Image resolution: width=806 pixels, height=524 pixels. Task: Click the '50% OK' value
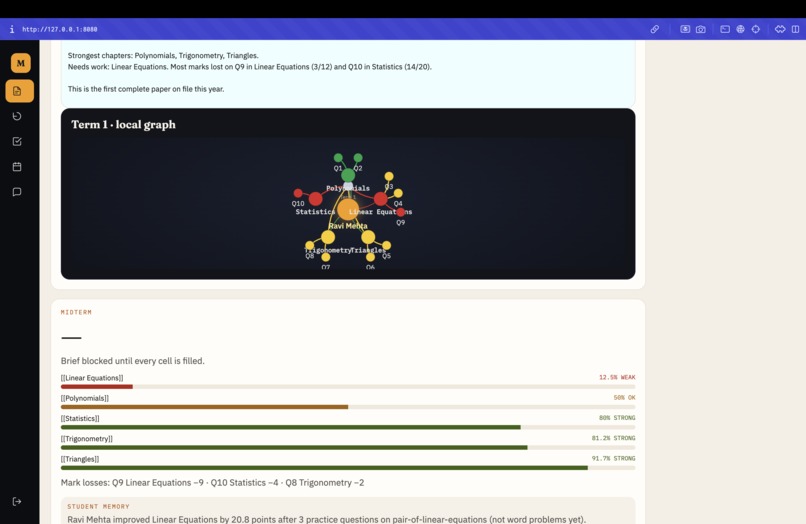coord(624,397)
